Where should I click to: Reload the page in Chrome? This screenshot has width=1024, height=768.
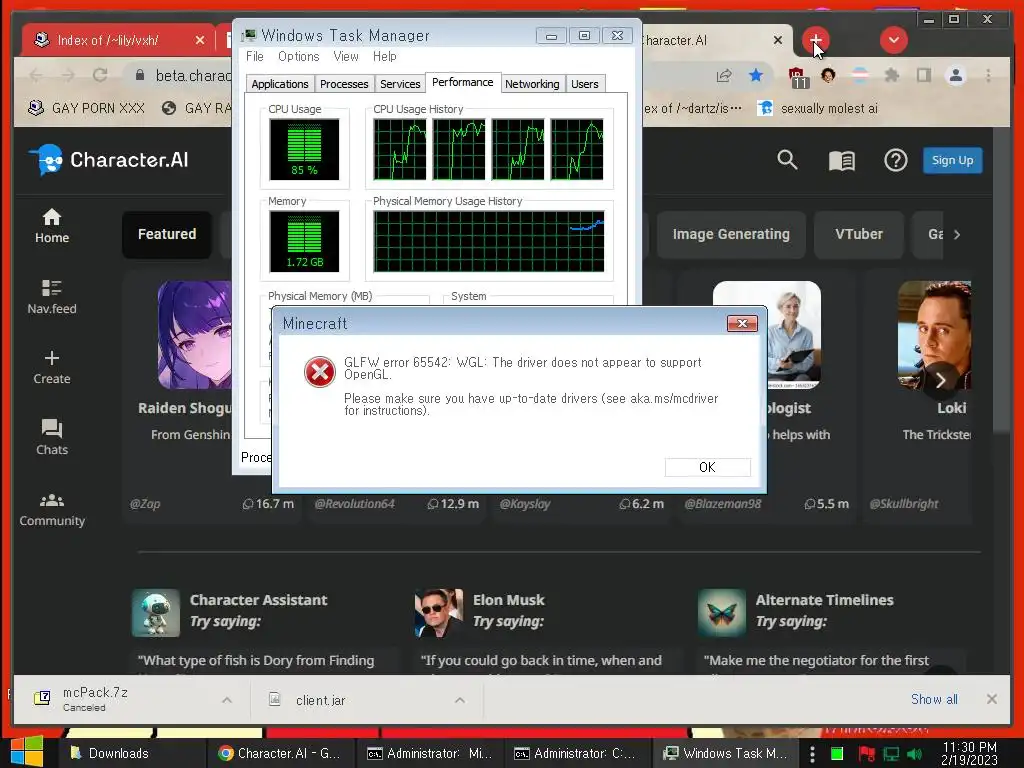(x=99, y=75)
